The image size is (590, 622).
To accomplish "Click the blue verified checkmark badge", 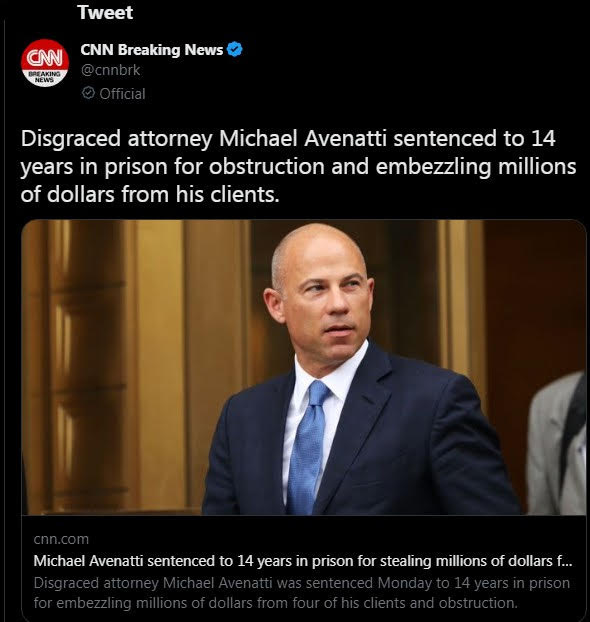I will 234,50.
